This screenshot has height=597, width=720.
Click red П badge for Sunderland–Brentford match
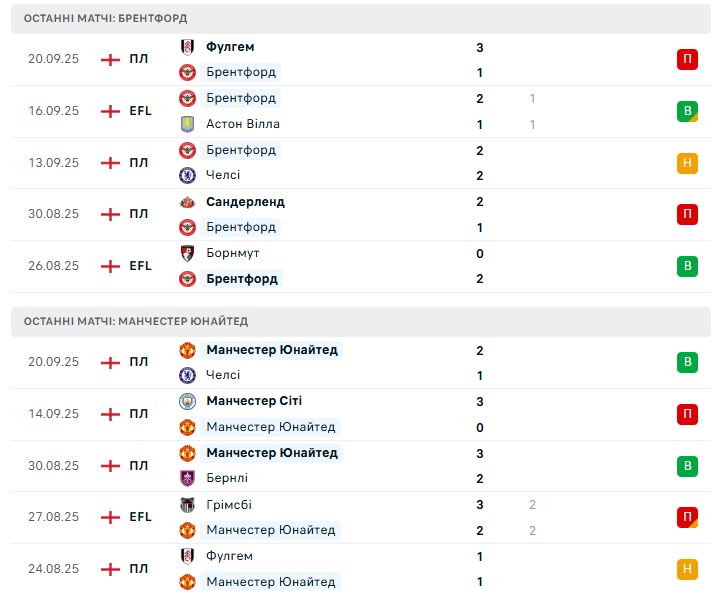[687, 214]
